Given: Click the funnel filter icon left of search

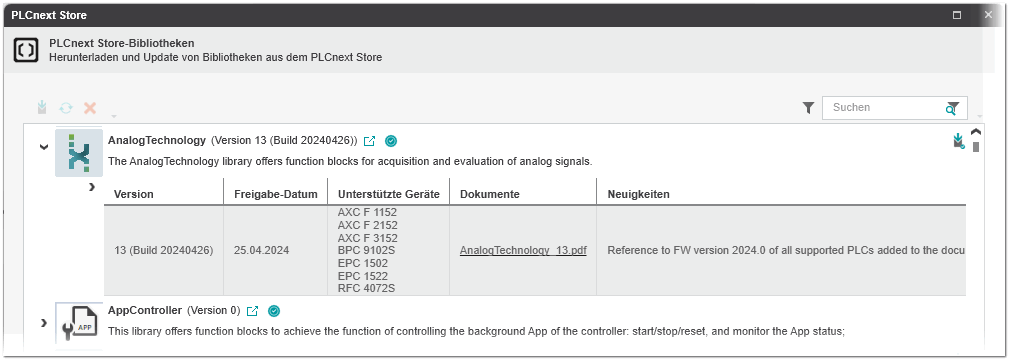Looking at the screenshot, I should 809,108.
